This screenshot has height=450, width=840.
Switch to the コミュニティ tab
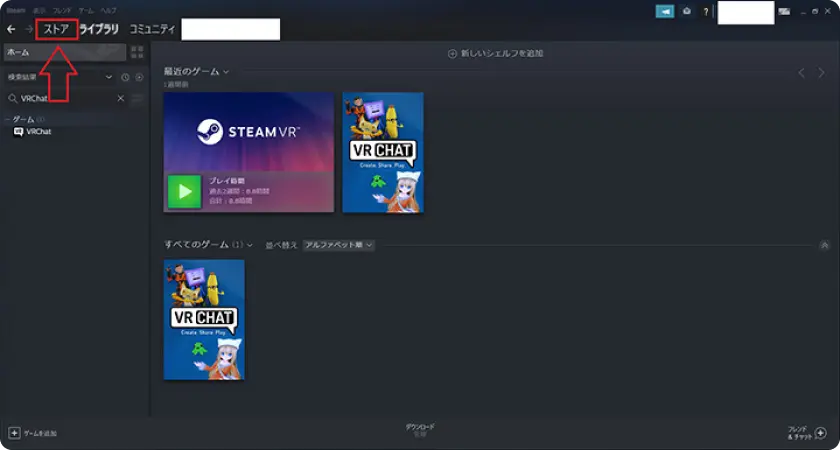(152, 29)
